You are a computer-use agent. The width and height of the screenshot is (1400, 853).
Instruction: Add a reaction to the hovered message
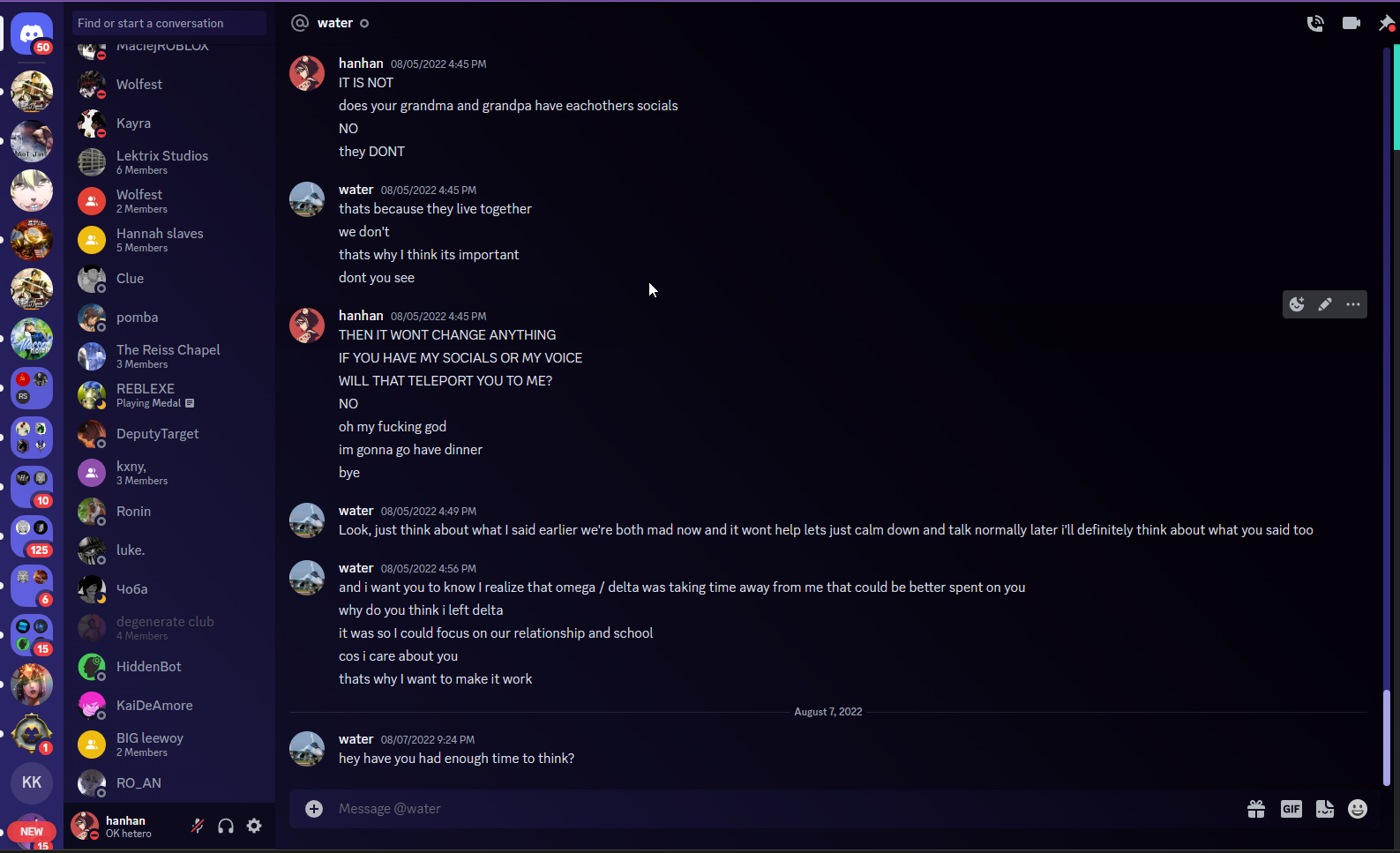pyautogui.click(x=1297, y=304)
